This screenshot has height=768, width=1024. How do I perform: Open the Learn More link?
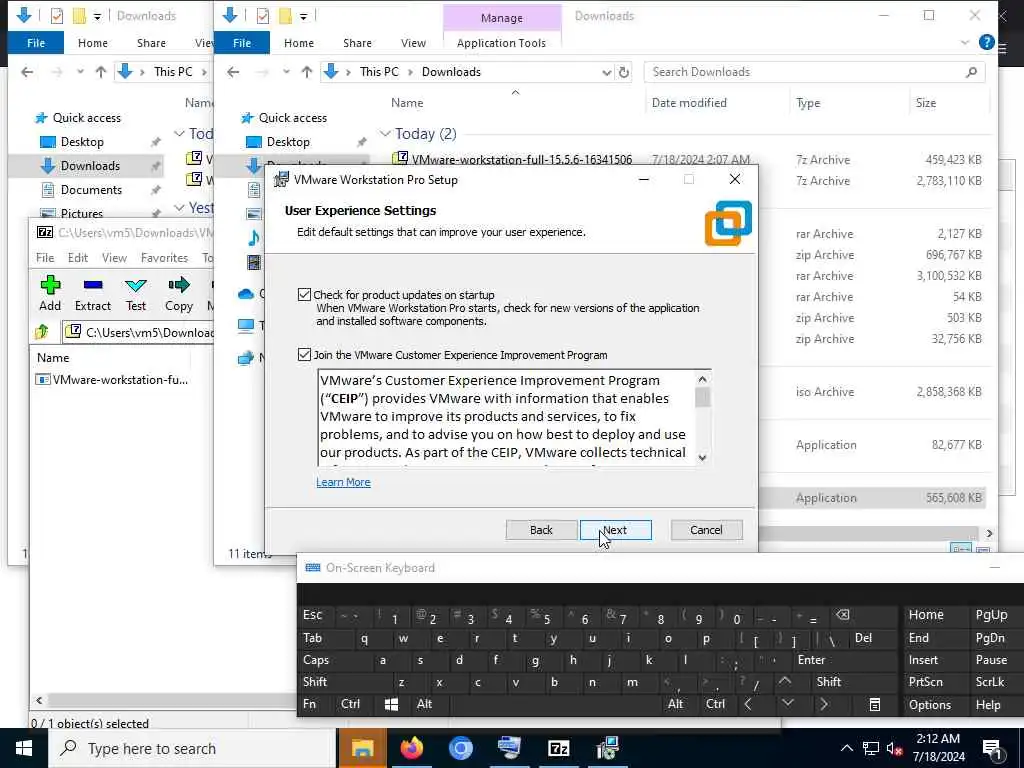pyautogui.click(x=343, y=482)
